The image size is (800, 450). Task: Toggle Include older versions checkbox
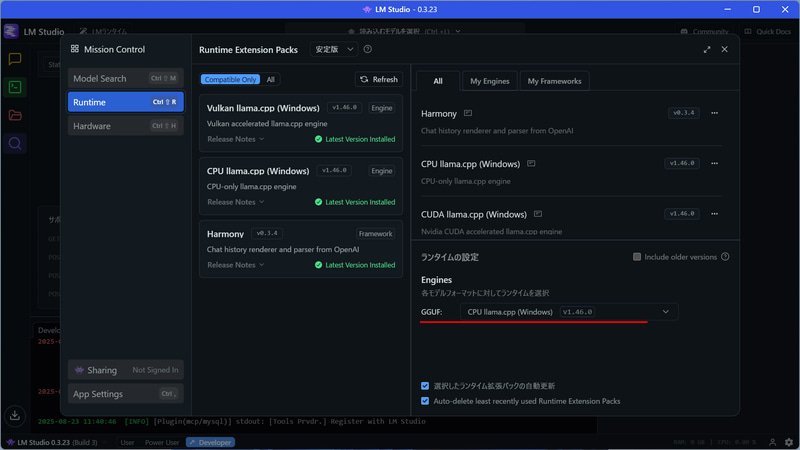coord(637,257)
